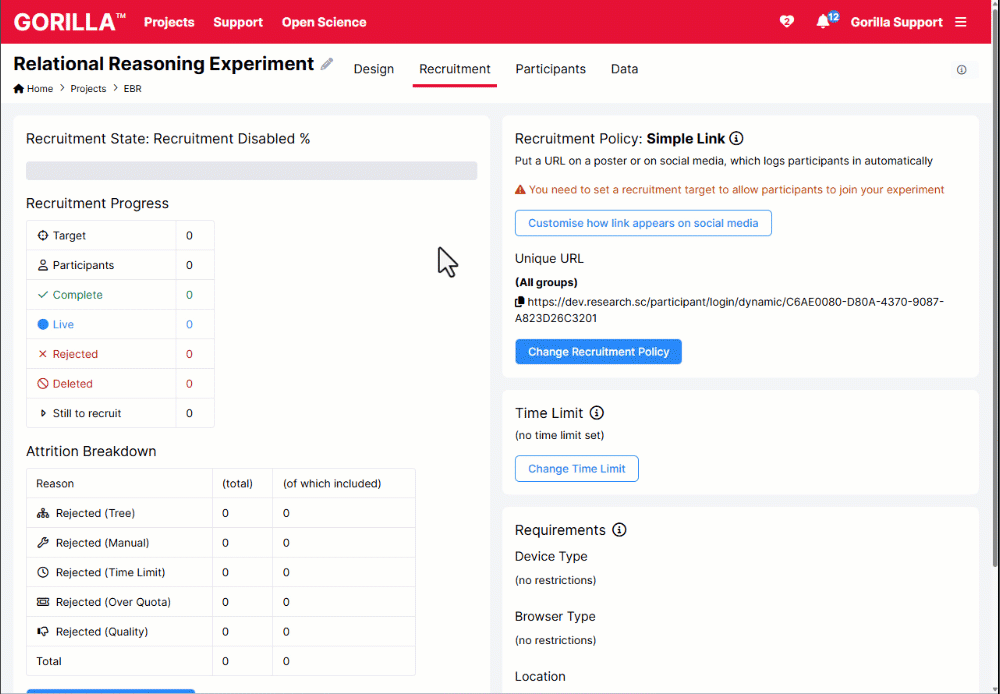Viewport: 1000px width, 694px height.
Task: Click the Participants person icon
Action: tap(43, 265)
